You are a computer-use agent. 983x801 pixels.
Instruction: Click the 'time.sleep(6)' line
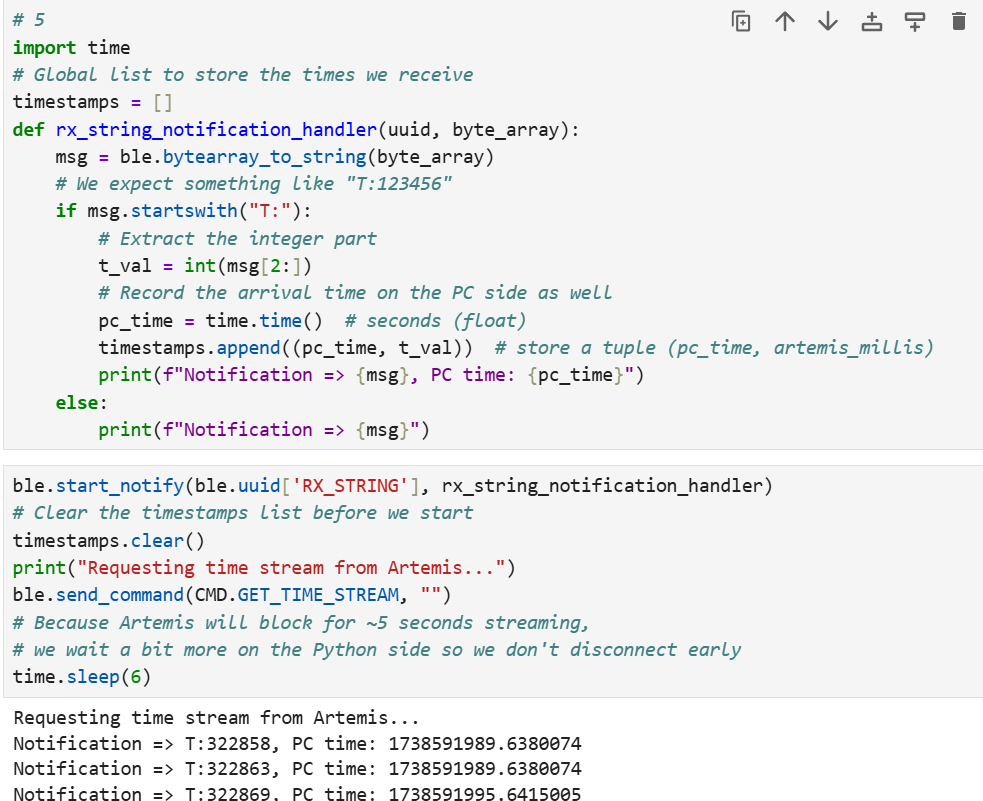pyautogui.click(x=81, y=677)
